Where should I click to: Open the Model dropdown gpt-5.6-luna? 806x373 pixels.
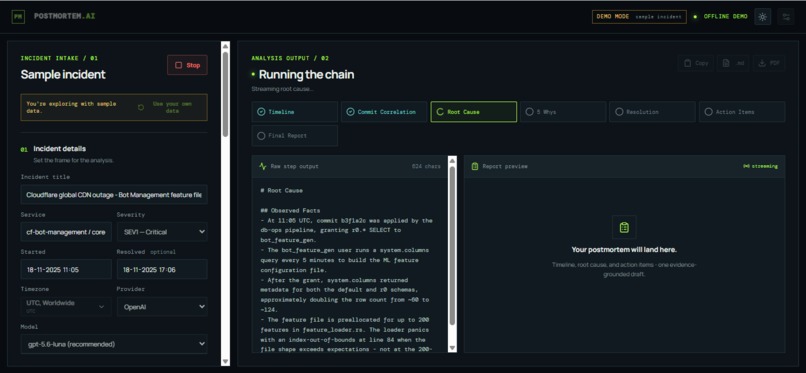(114, 344)
